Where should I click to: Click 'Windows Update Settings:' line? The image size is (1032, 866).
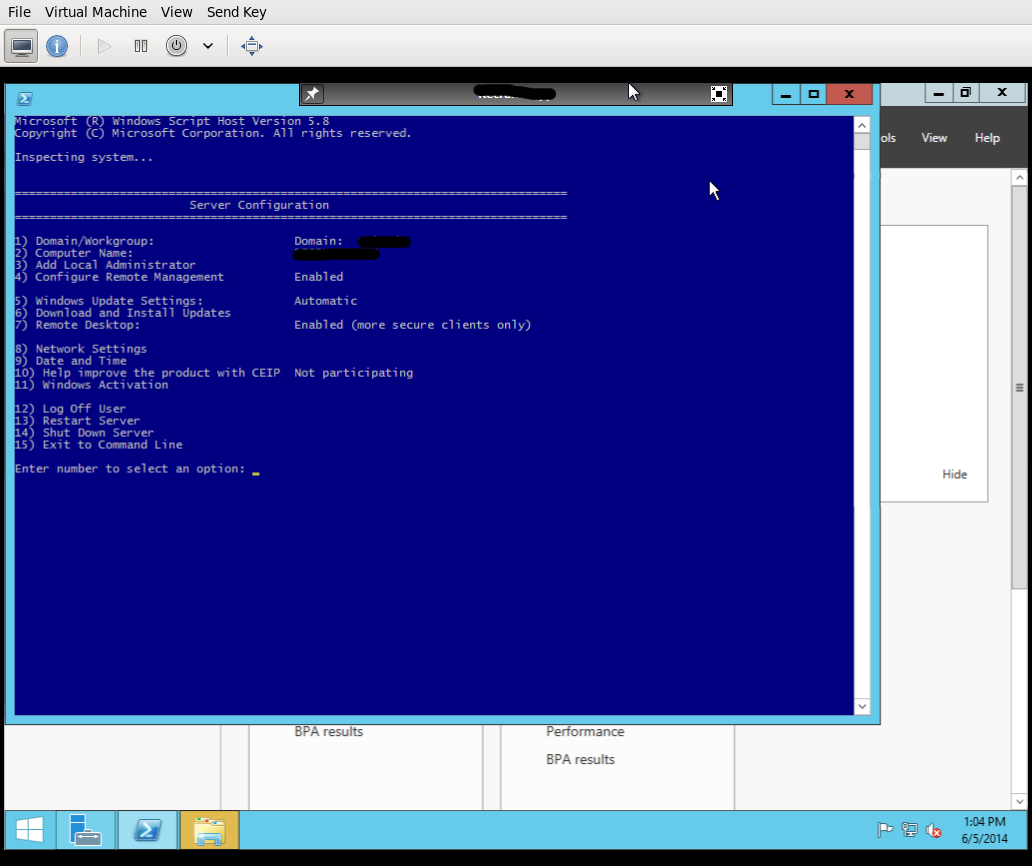tap(109, 301)
